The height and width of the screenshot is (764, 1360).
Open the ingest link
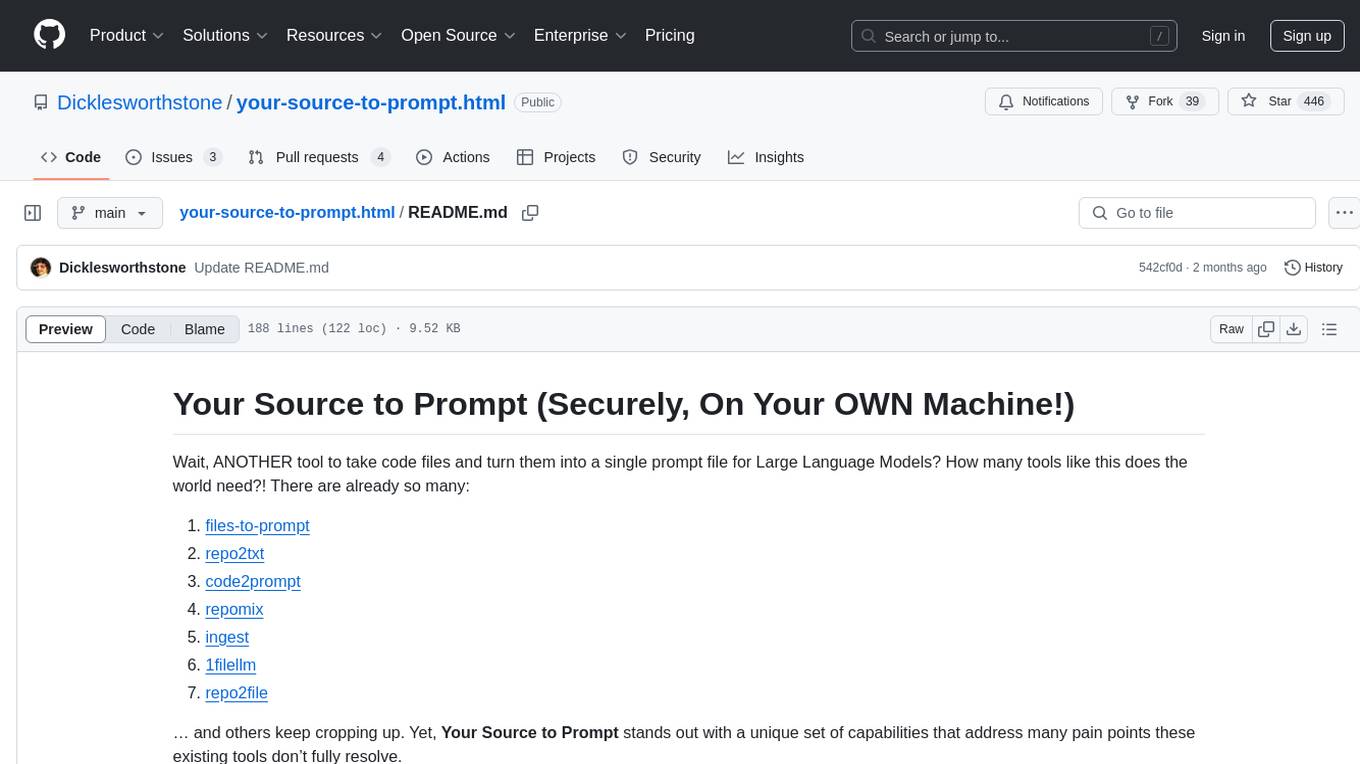tap(227, 637)
